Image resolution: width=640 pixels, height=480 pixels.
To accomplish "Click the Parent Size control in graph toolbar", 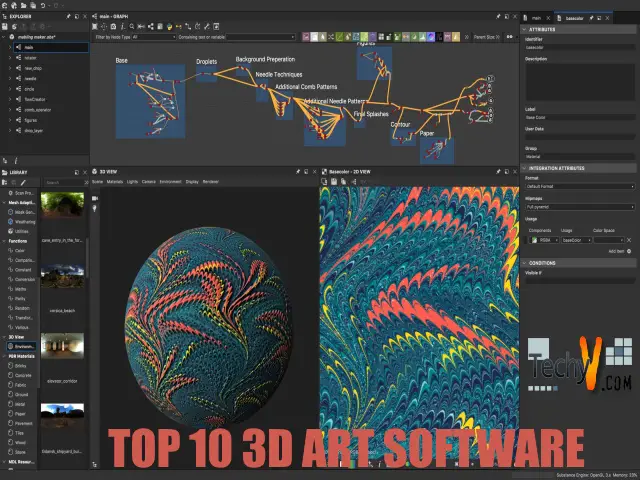I will coord(487,37).
